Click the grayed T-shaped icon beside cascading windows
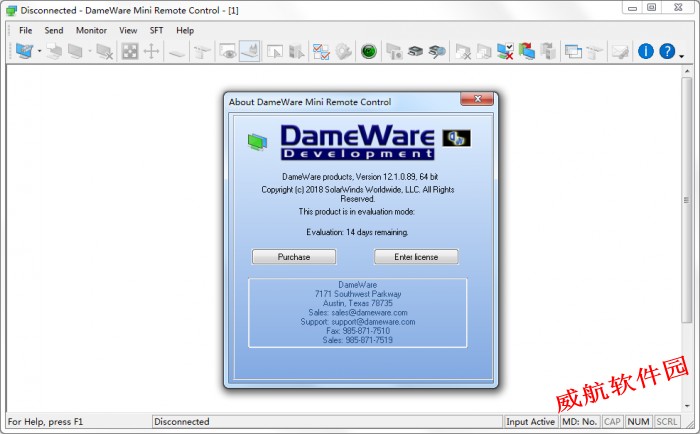 click(x=595, y=51)
